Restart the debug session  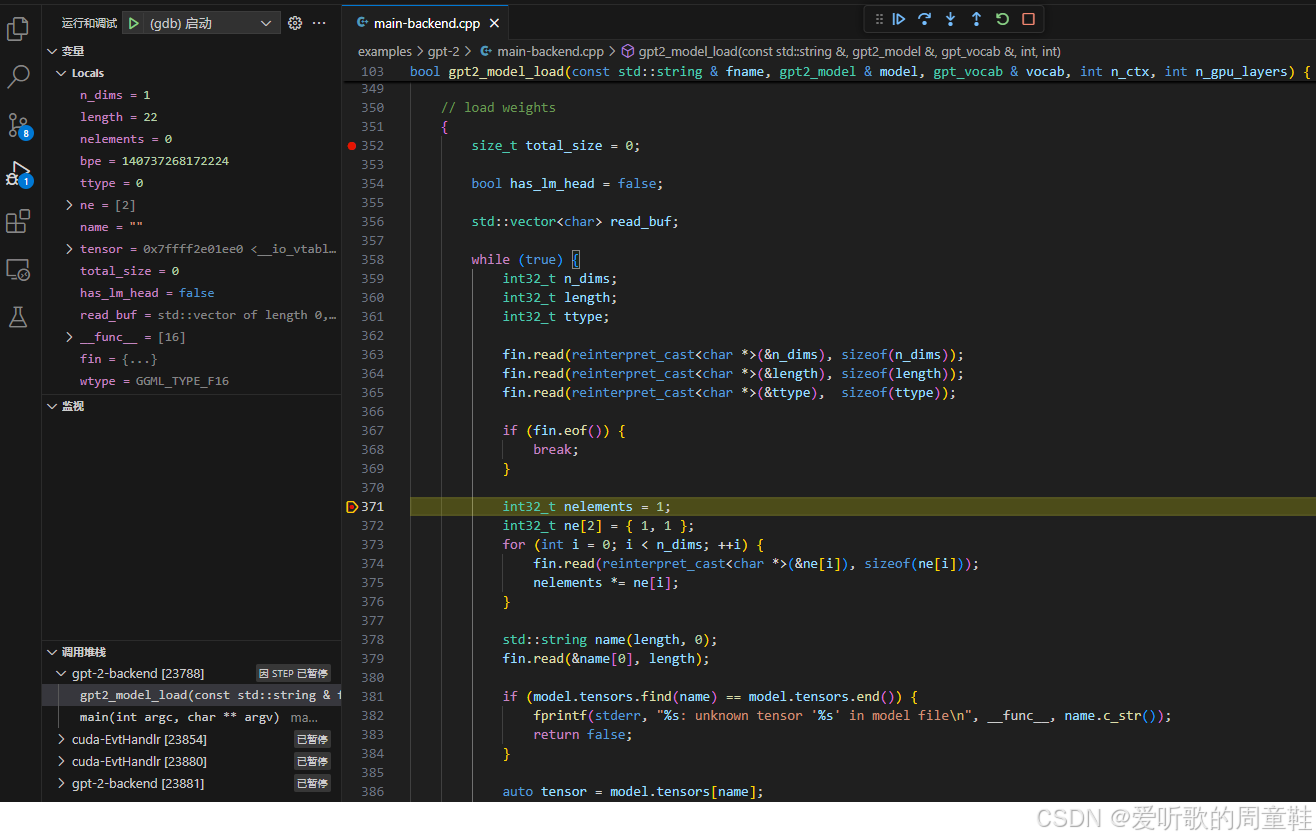click(1003, 19)
